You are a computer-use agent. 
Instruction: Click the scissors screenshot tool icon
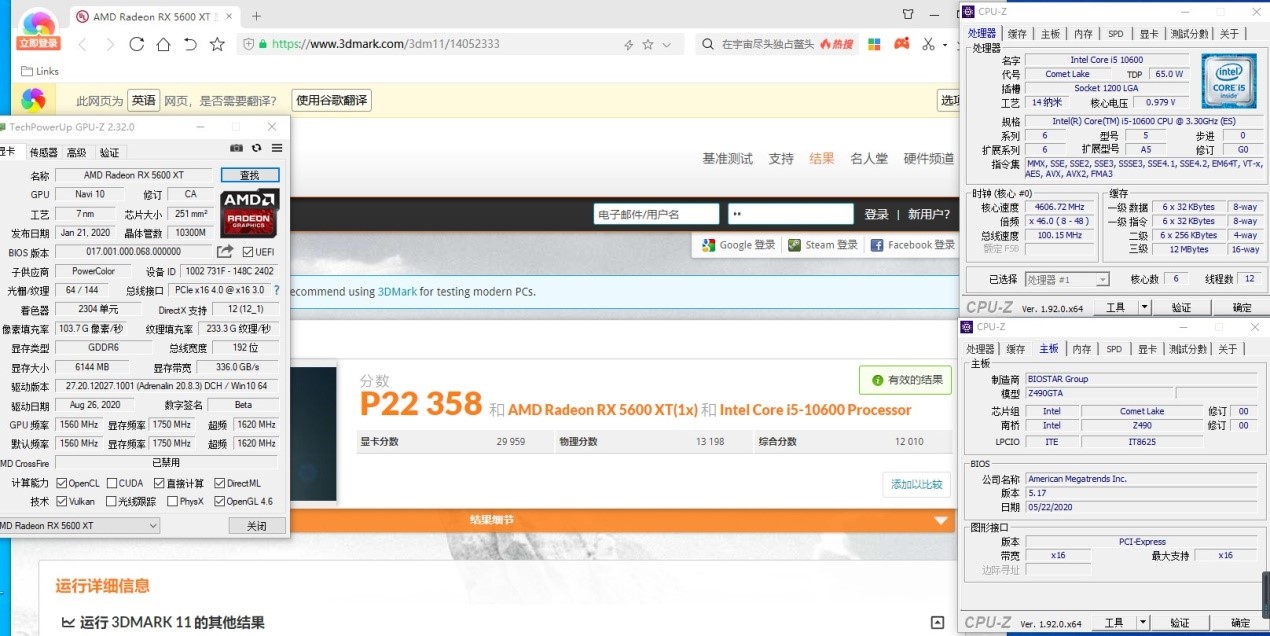[928, 44]
